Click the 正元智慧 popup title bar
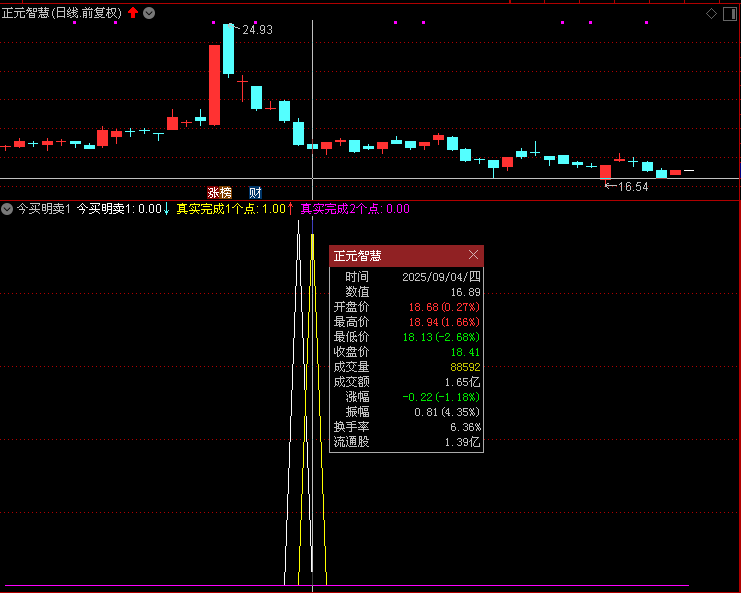The height and width of the screenshot is (593, 741). (406, 256)
